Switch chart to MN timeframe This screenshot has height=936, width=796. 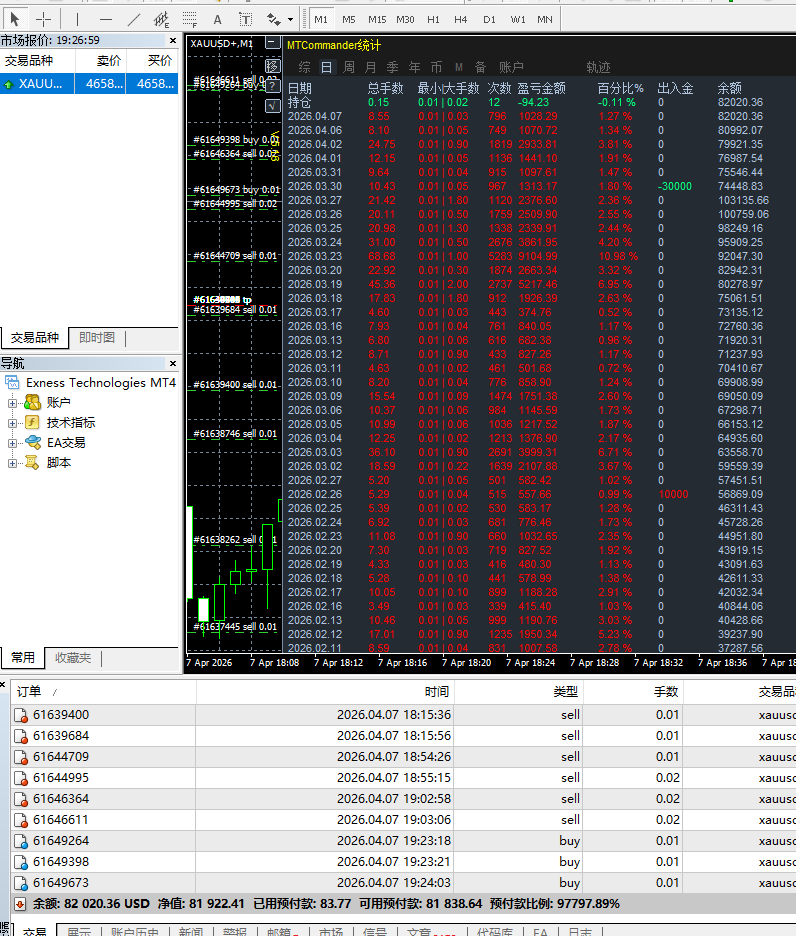(x=545, y=19)
